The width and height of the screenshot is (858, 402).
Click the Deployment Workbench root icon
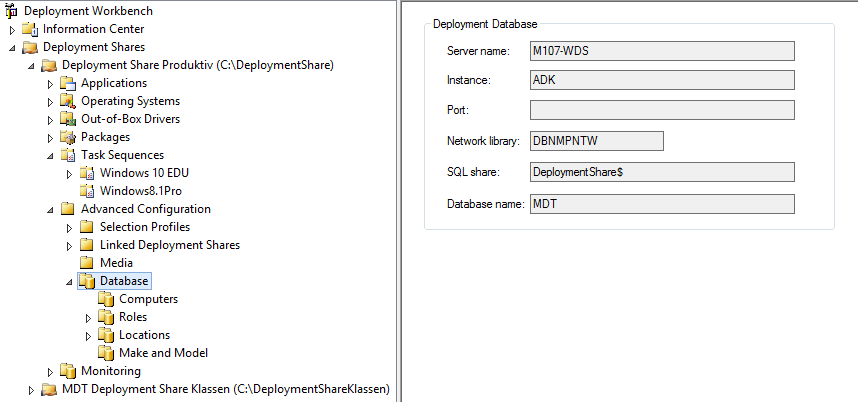click(x=11, y=11)
